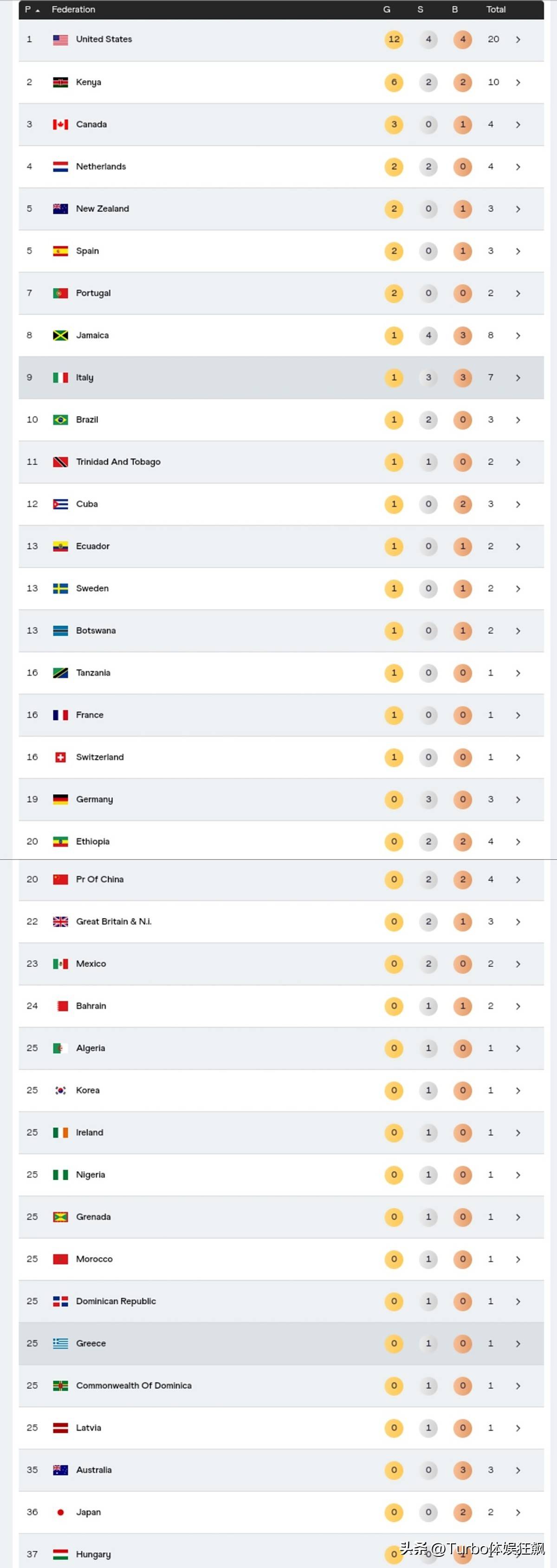The height and width of the screenshot is (1568, 557).
Task: Click Germany's silver medal count badge
Action: pyautogui.click(x=428, y=799)
